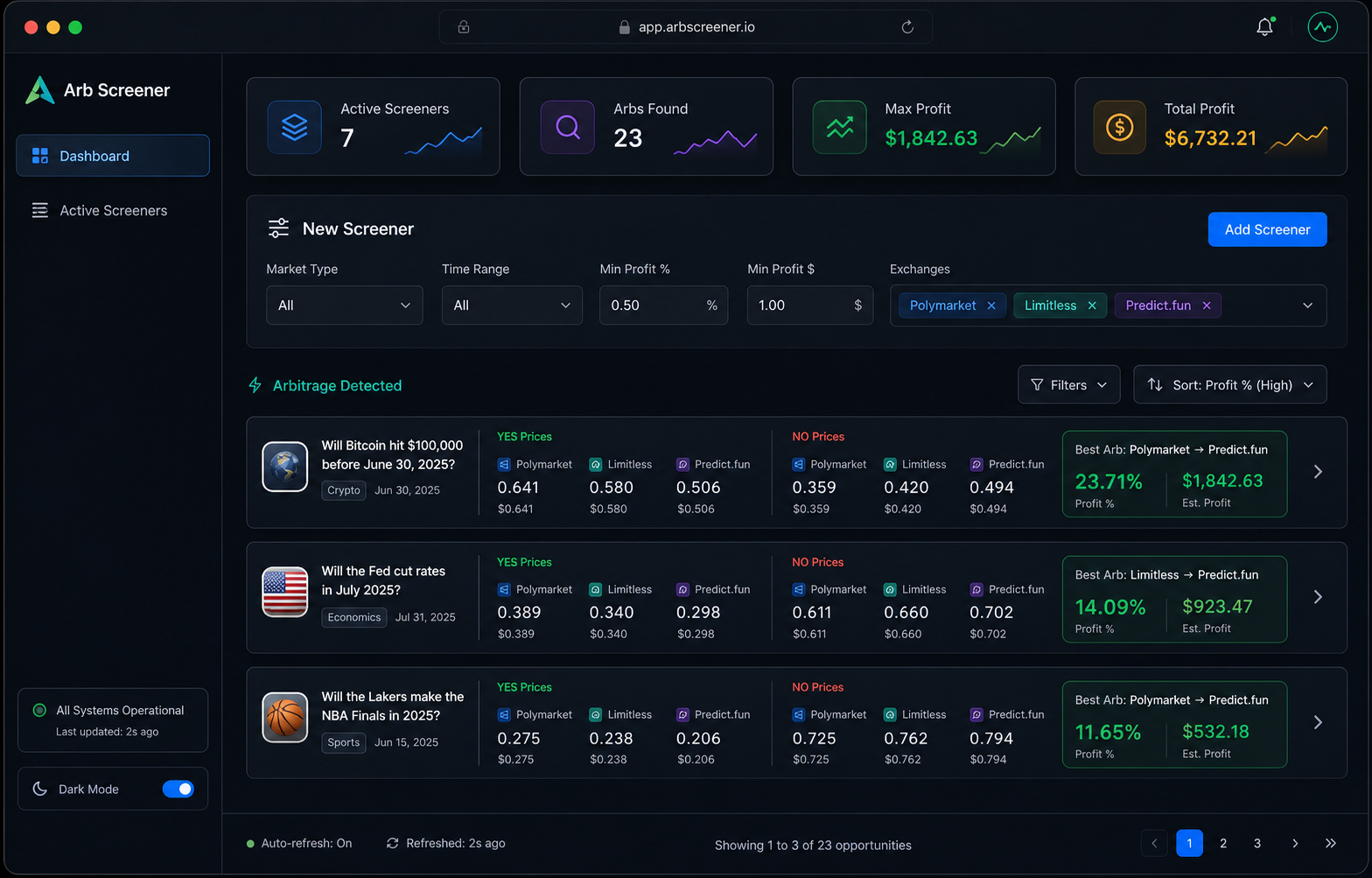Click the Economics category tag

[354, 617]
